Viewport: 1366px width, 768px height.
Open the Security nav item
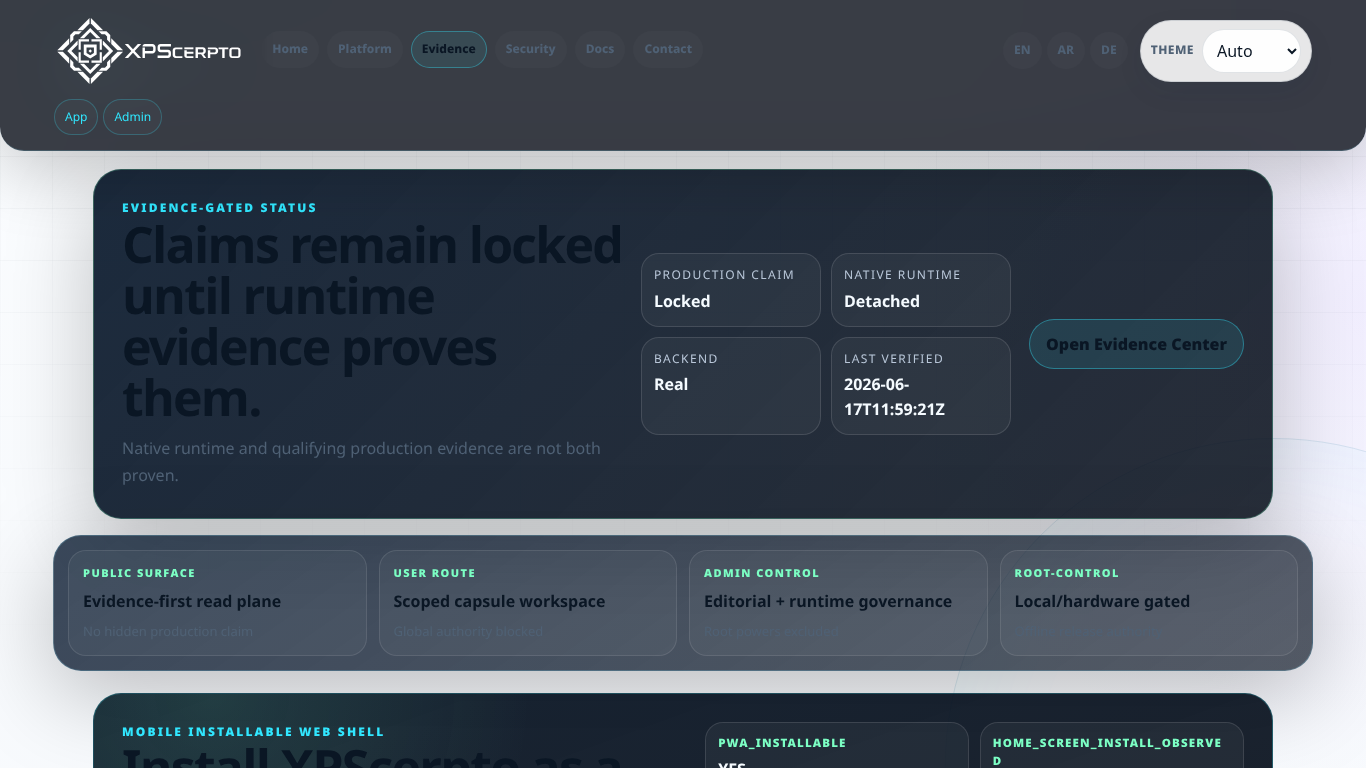tap(530, 49)
